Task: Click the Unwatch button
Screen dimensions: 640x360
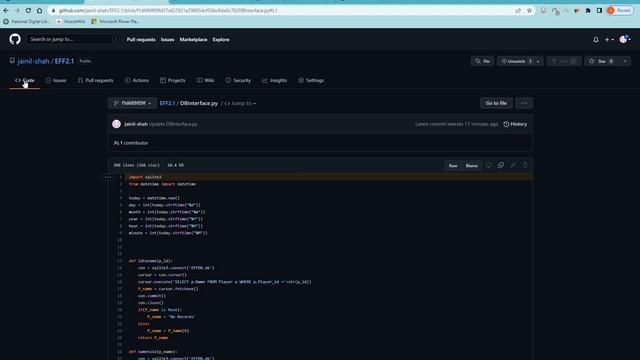Action: 516,61
